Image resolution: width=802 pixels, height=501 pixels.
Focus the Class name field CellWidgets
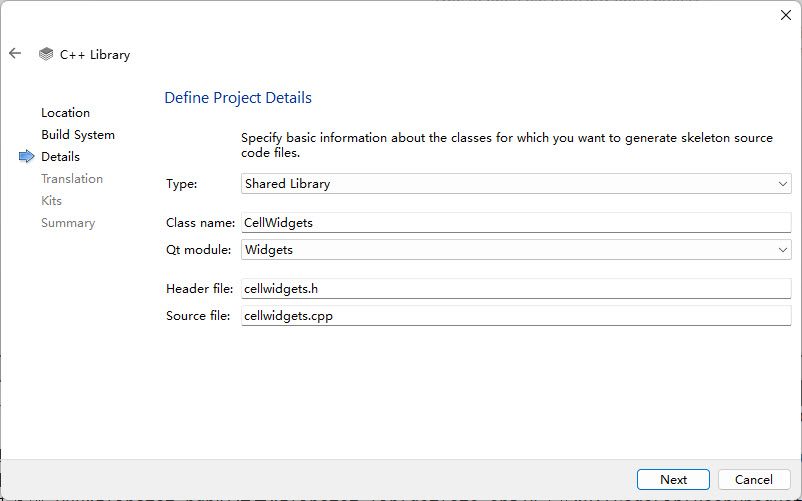516,223
